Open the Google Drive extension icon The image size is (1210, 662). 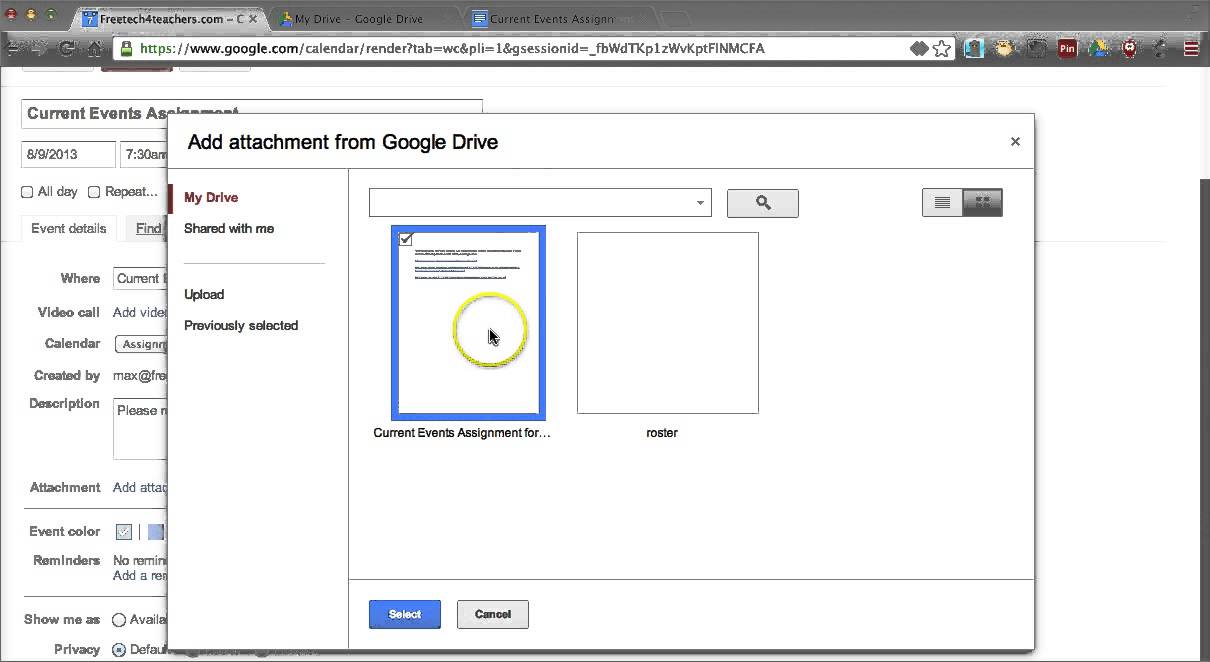pyautogui.click(x=1099, y=48)
